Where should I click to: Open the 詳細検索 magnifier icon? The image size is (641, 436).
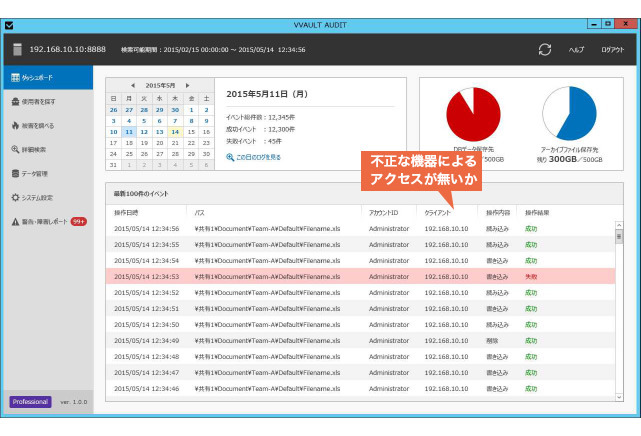coord(15,149)
